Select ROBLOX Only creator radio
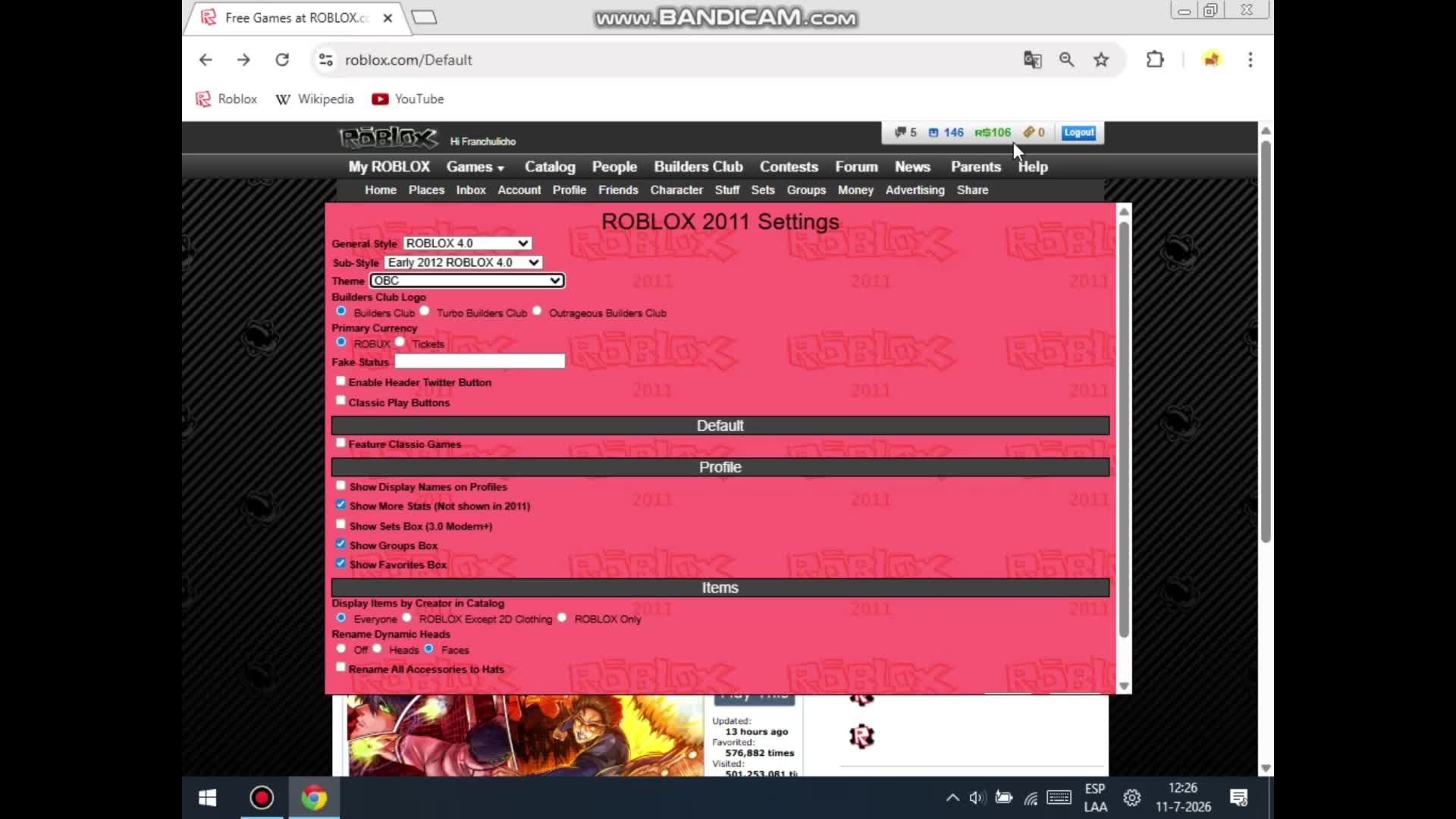Screen dimensions: 1456x819 (x=562, y=618)
